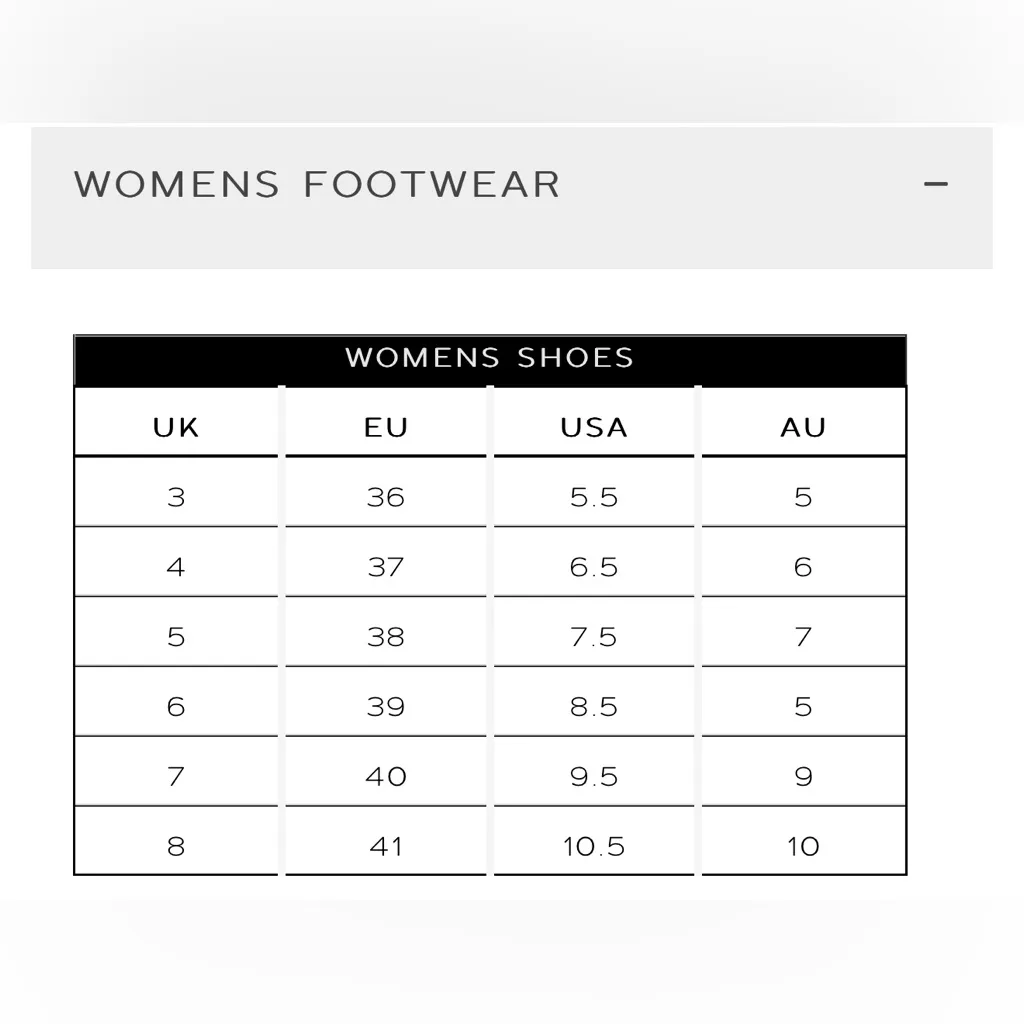Click the EU column header
1024x1024 pixels.
pyautogui.click(x=386, y=427)
